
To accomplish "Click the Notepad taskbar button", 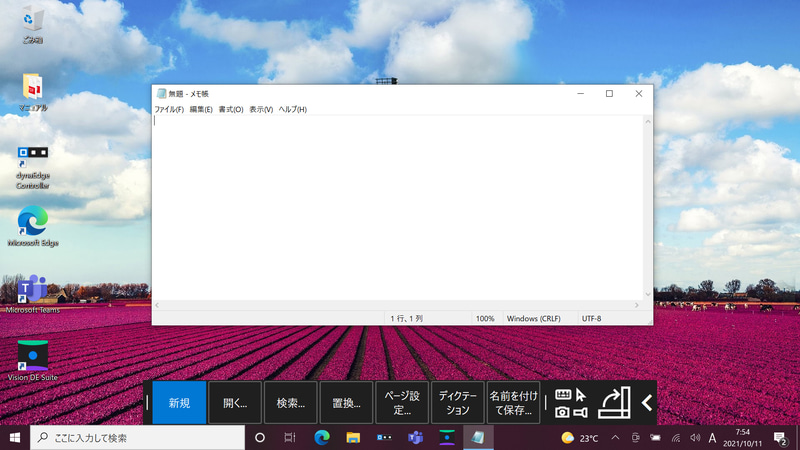I will pos(478,438).
